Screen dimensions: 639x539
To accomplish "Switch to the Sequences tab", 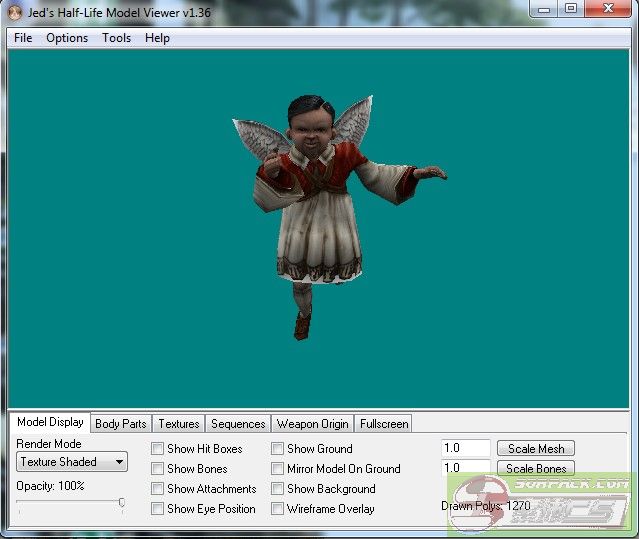I will (x=238, y=424).
